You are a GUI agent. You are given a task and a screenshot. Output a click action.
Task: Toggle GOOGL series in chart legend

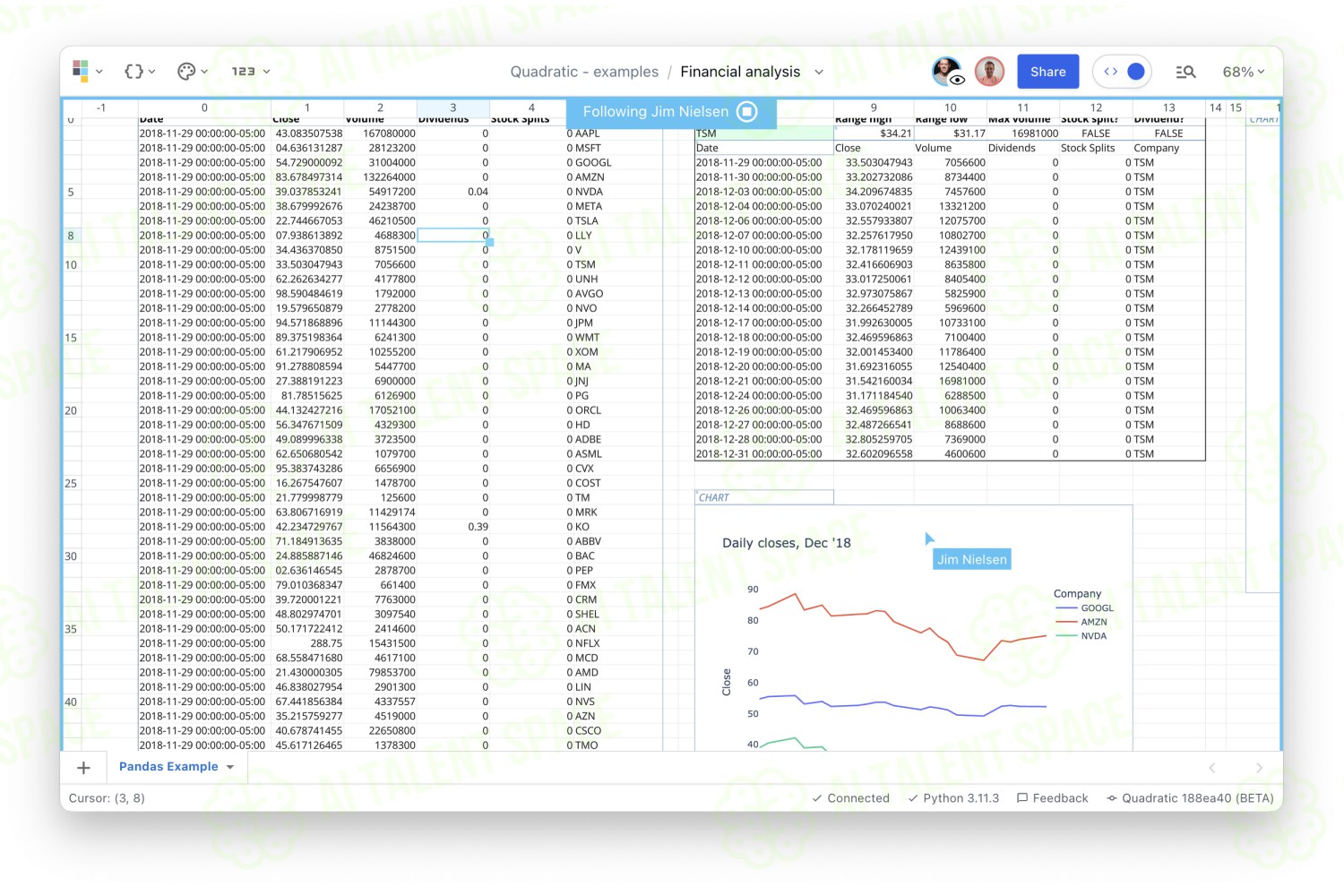pyautogui.click(x=1085, y=607)
